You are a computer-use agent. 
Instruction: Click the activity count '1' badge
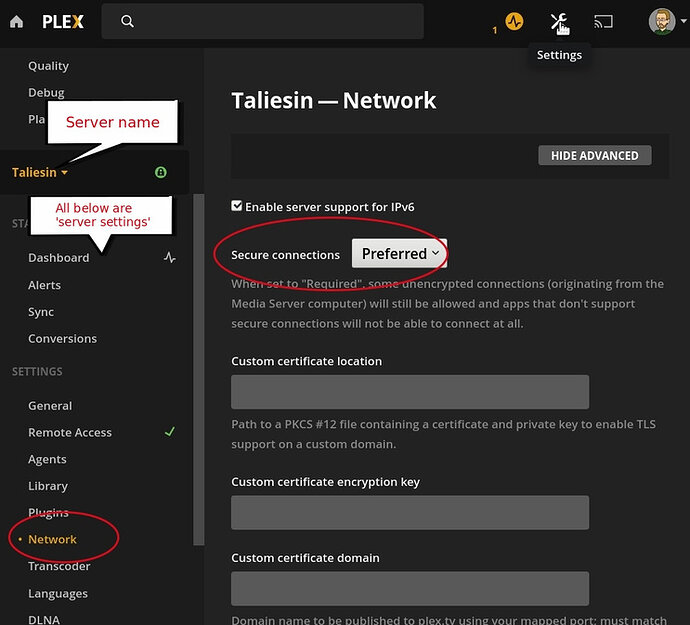[x=495, y=30]
